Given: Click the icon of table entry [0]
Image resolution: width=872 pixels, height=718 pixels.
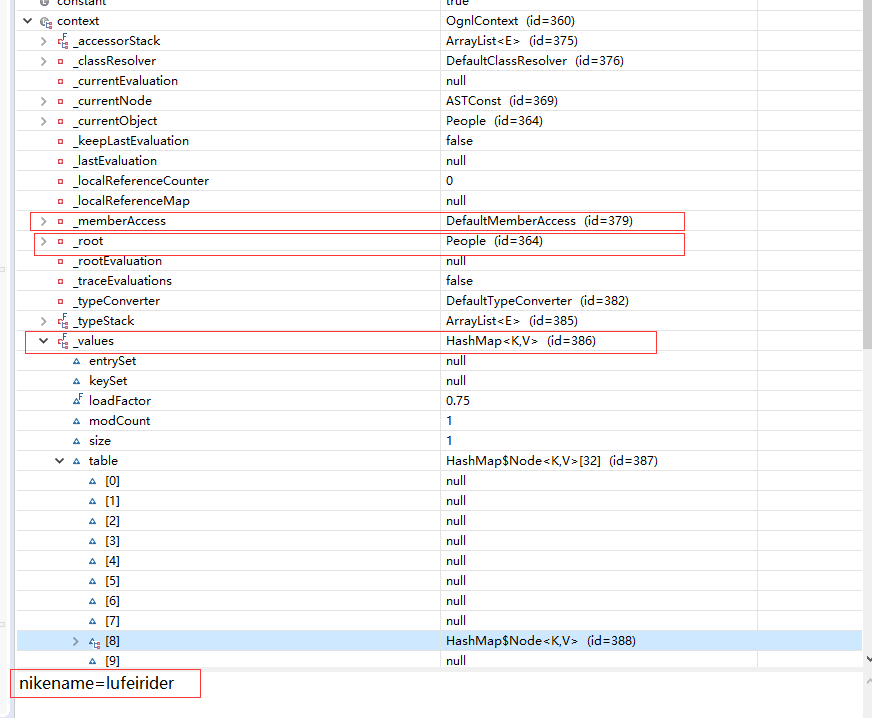Looking at the screenshot, I should tap(93, 482).
